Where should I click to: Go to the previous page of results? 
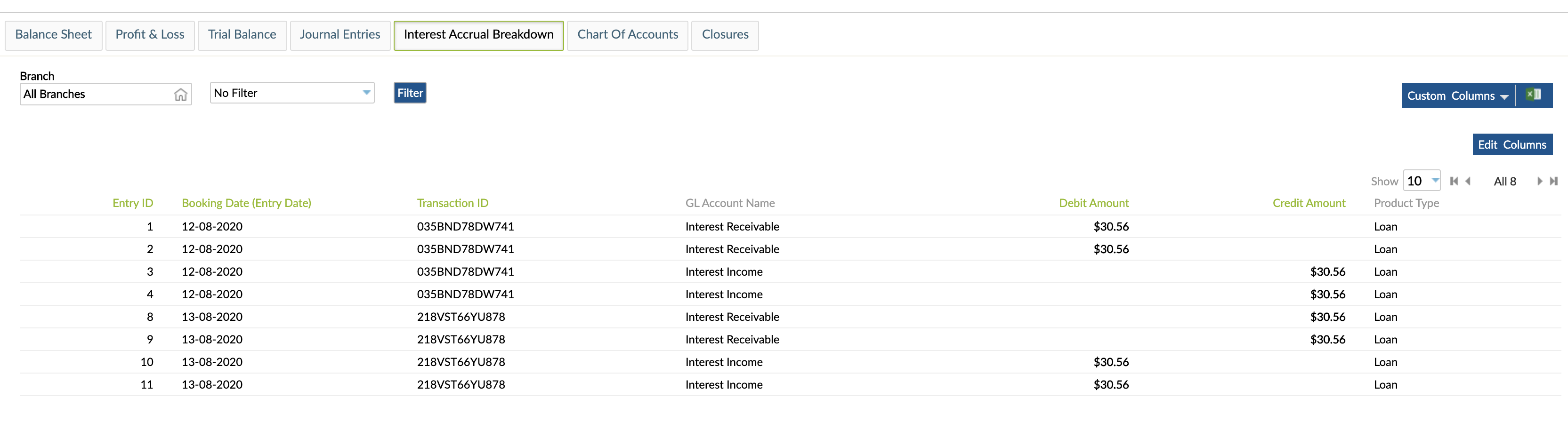click(1468, 181)
